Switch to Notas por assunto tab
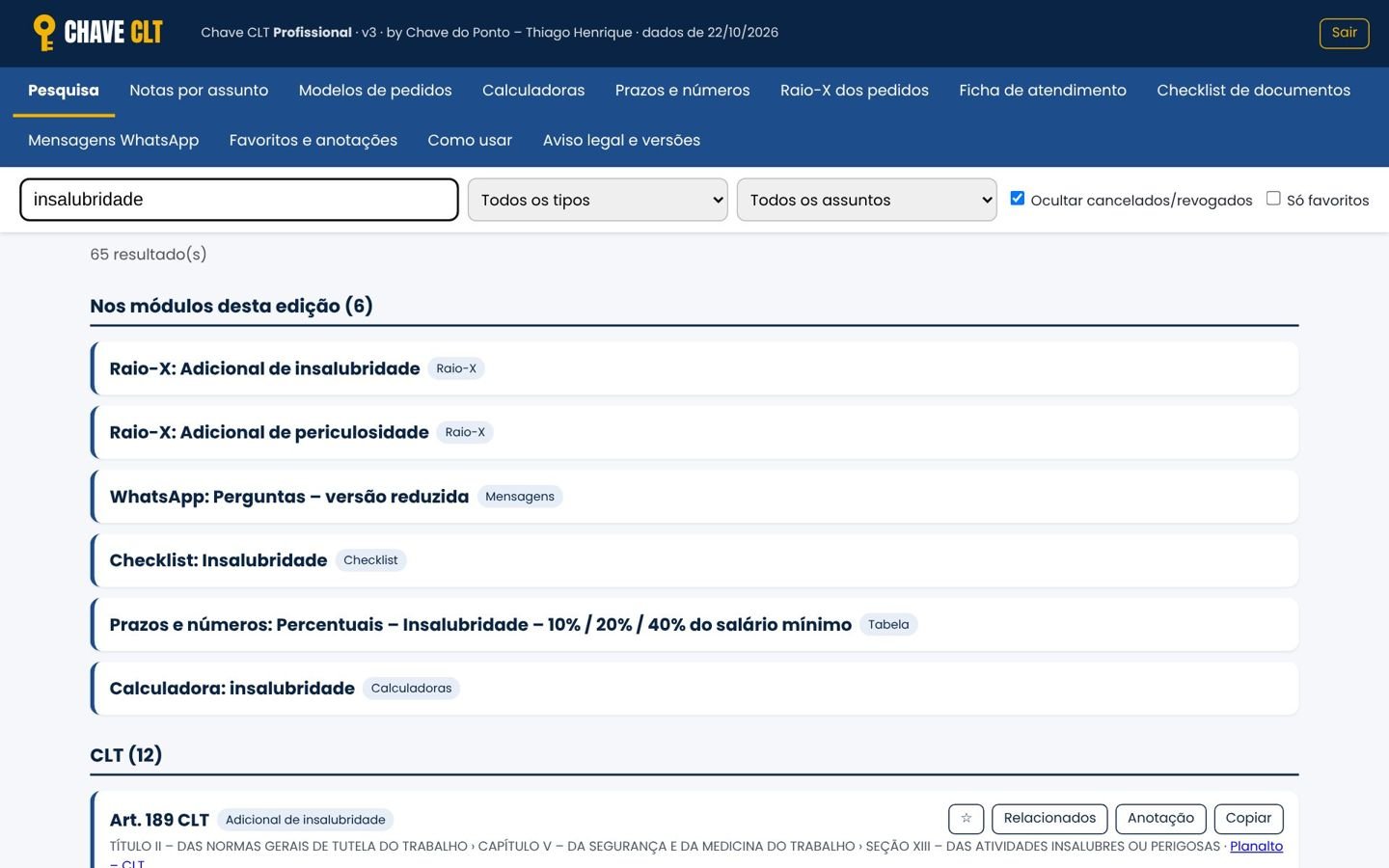 pyautogui.click(x=199, y=91)
